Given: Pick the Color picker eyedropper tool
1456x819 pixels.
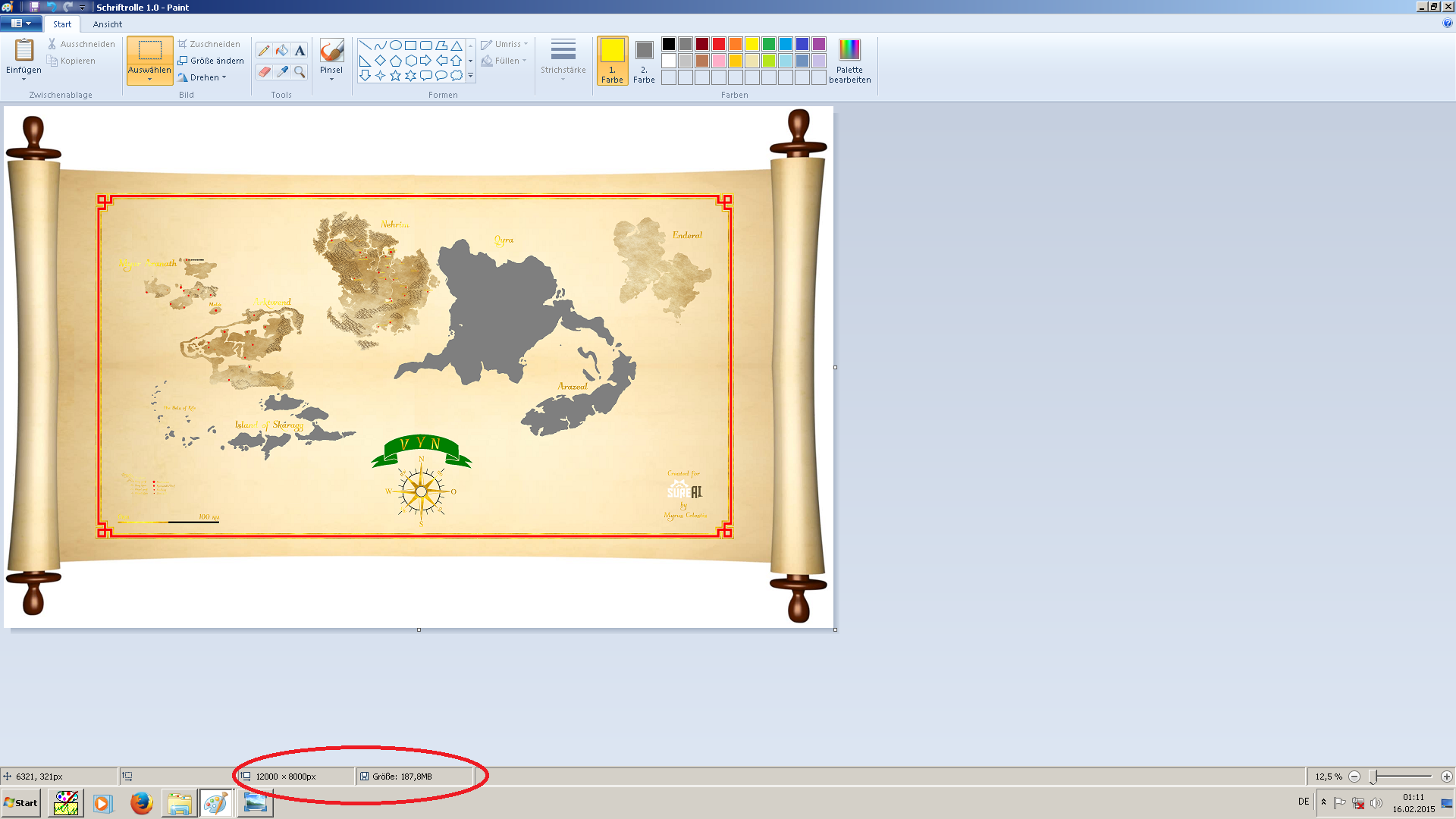Looking at the screenshot, I should click(282, 72).
